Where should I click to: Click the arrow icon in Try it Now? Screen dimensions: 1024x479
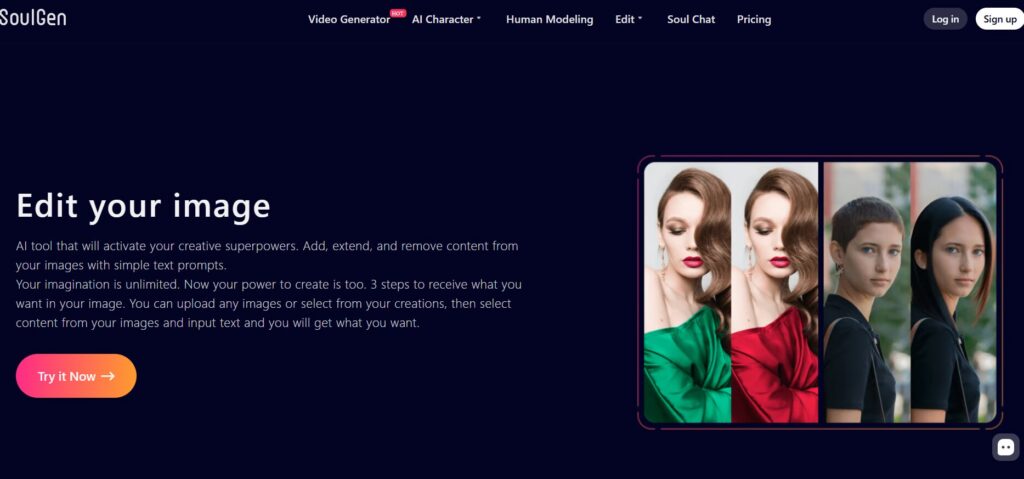click(x=108, y=377)
